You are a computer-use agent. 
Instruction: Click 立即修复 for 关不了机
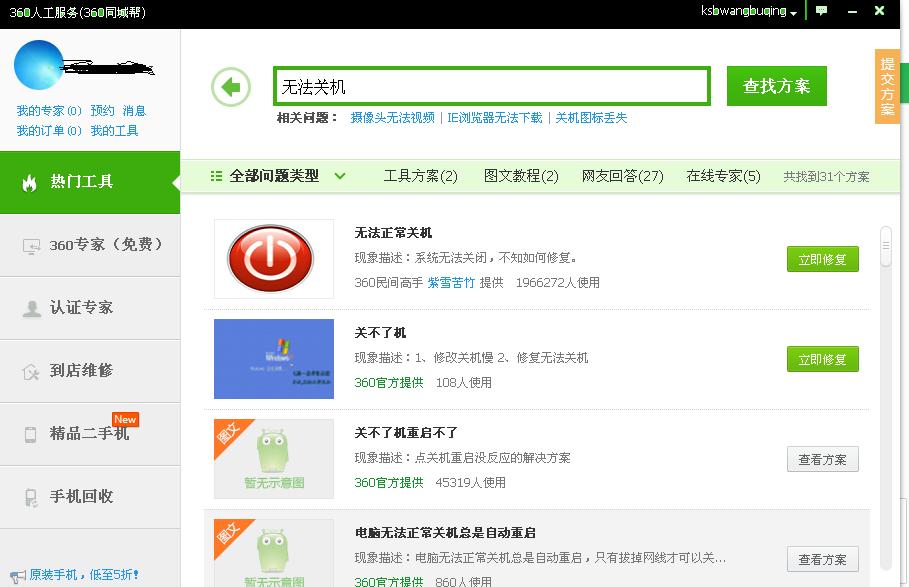[823, 359]
